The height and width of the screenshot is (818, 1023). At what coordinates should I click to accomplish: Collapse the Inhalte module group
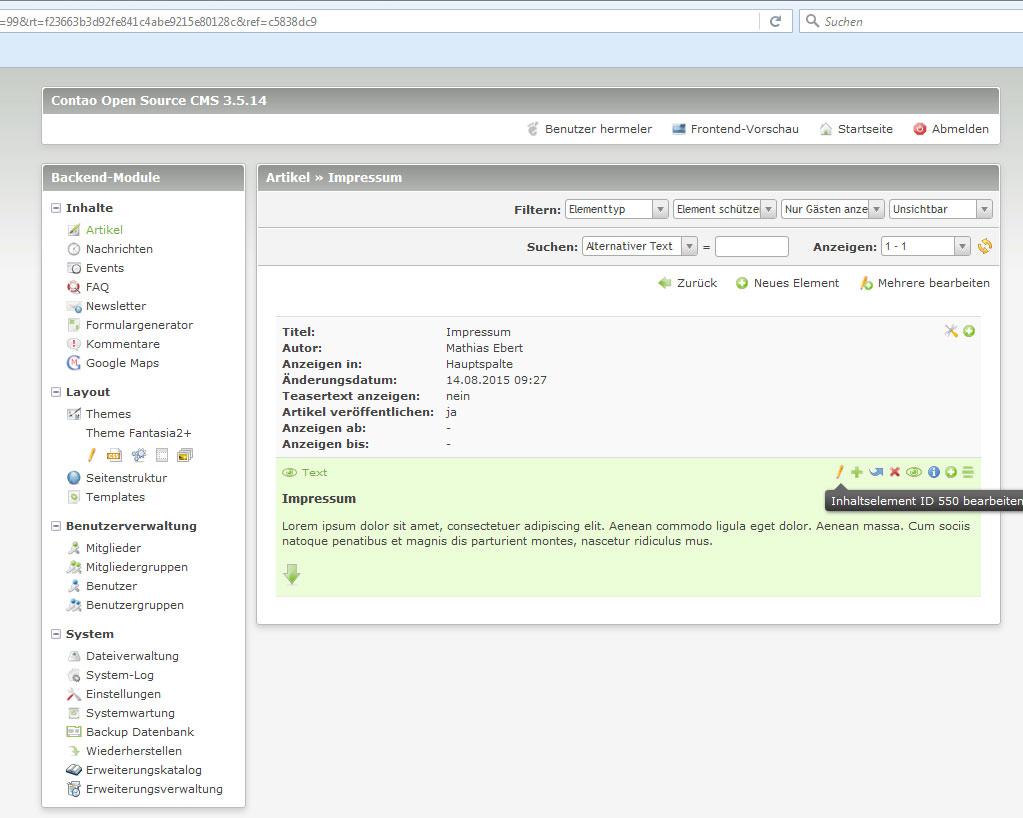point(57,208)
